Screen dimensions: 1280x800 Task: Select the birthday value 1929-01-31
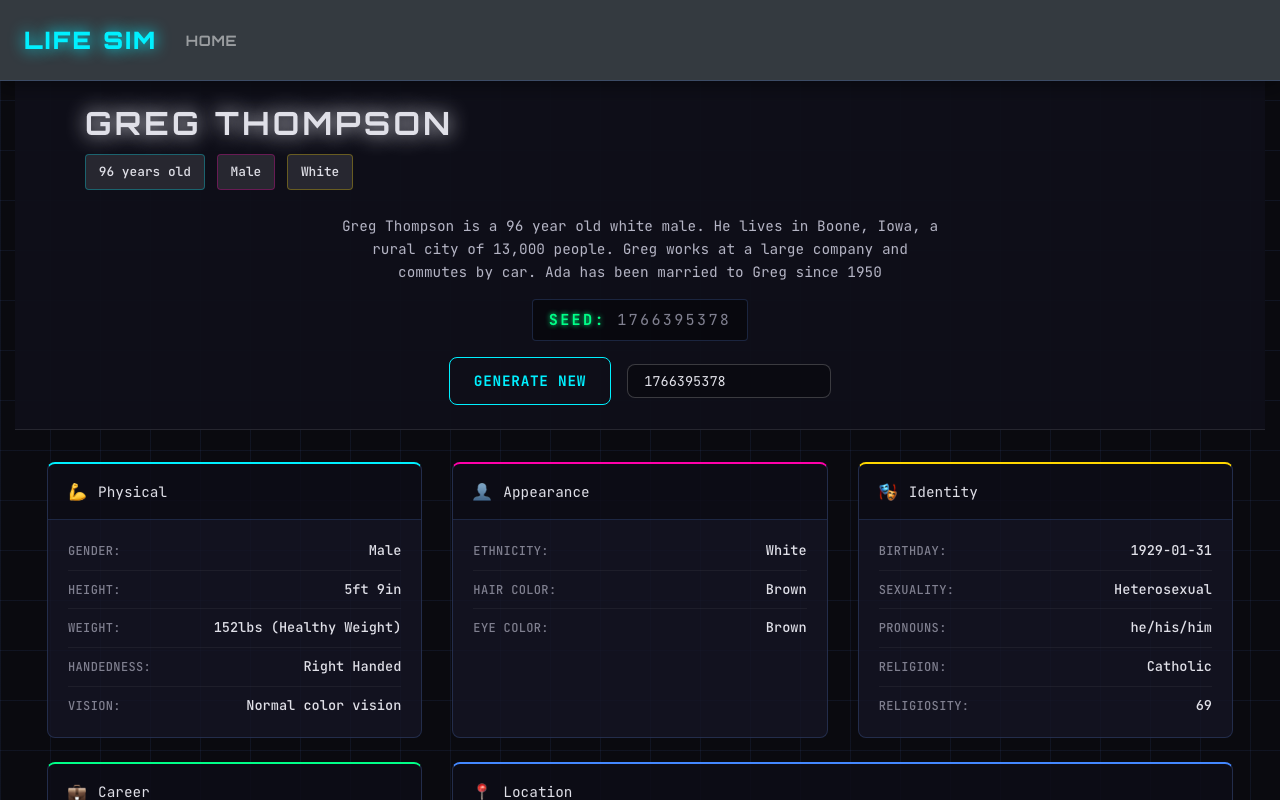[x=1170, y=551]
